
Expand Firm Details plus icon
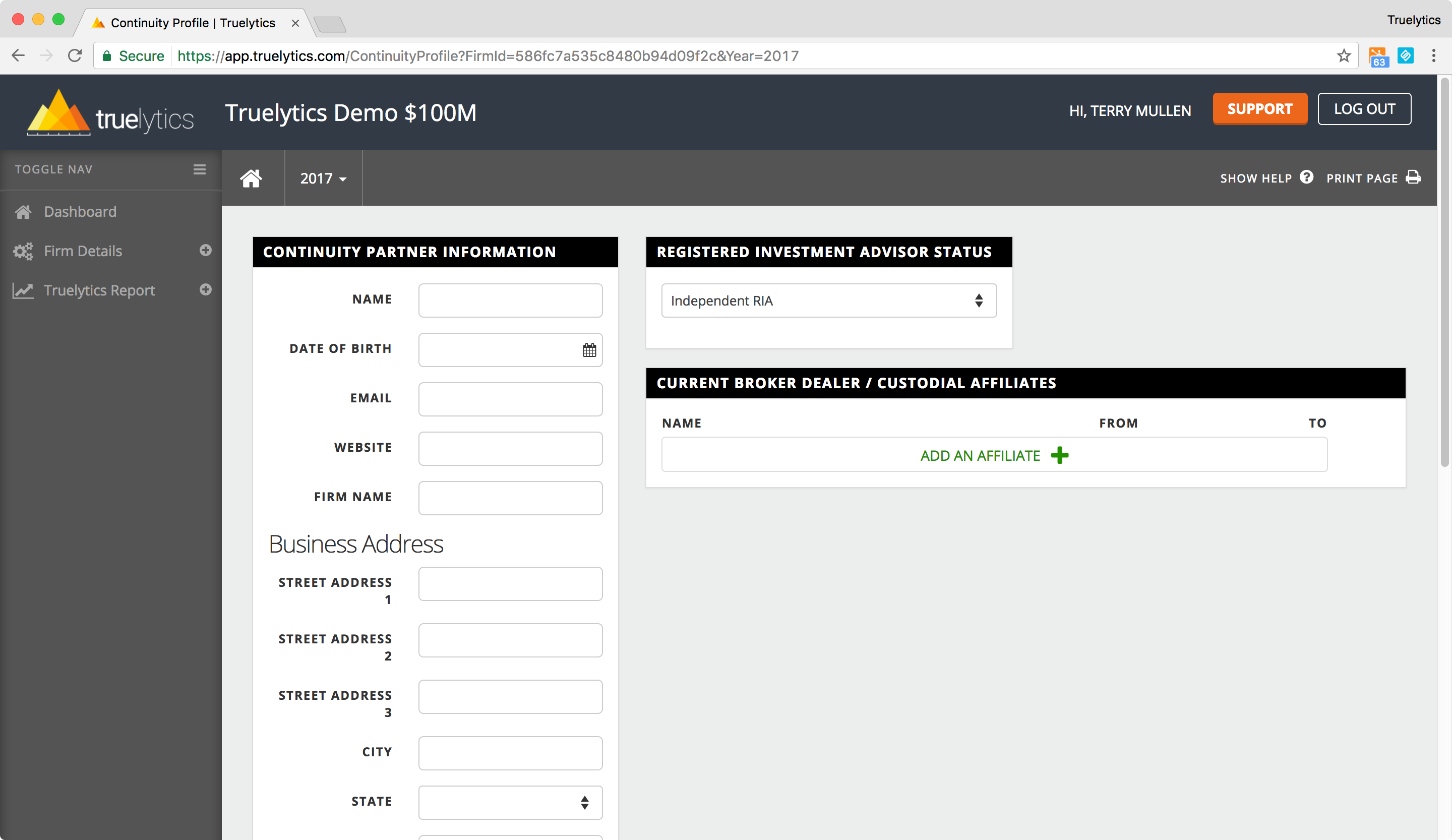(206, 250)
